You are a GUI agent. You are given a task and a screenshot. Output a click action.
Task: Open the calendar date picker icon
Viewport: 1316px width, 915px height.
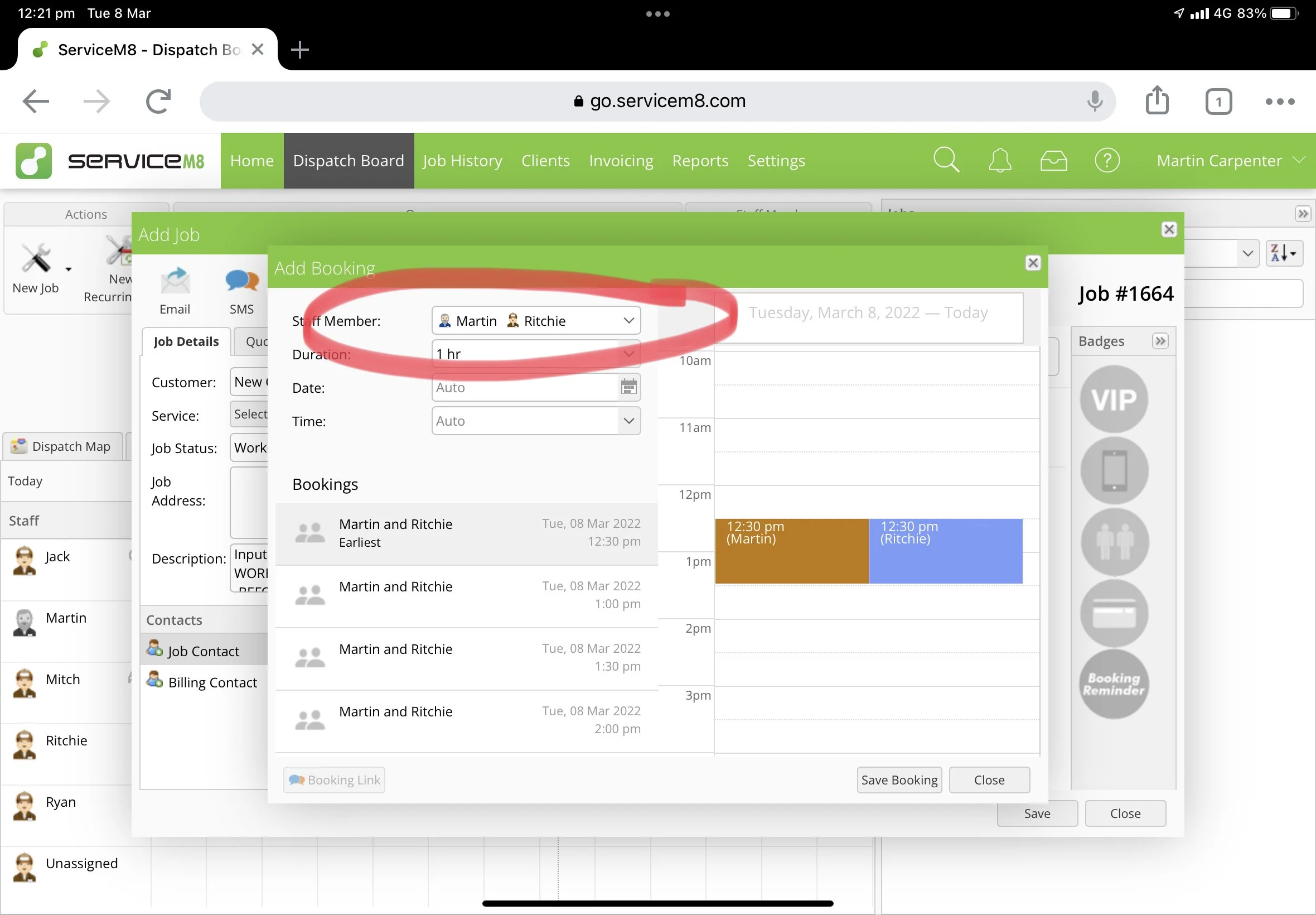[628, 387]
